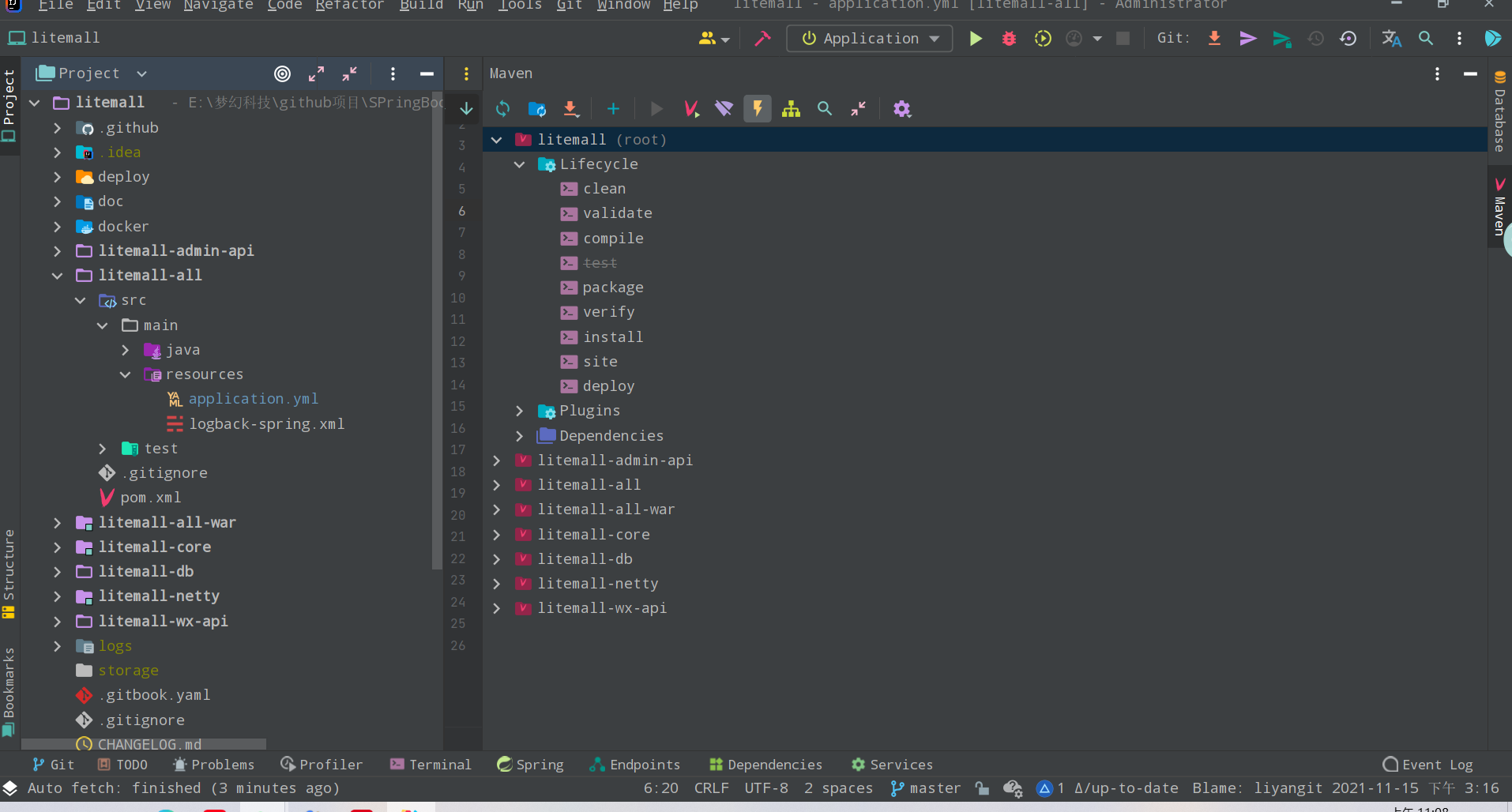Click the translate icon in toolbar
This screenshot has height=812, width=1512.
(1391, 38)
